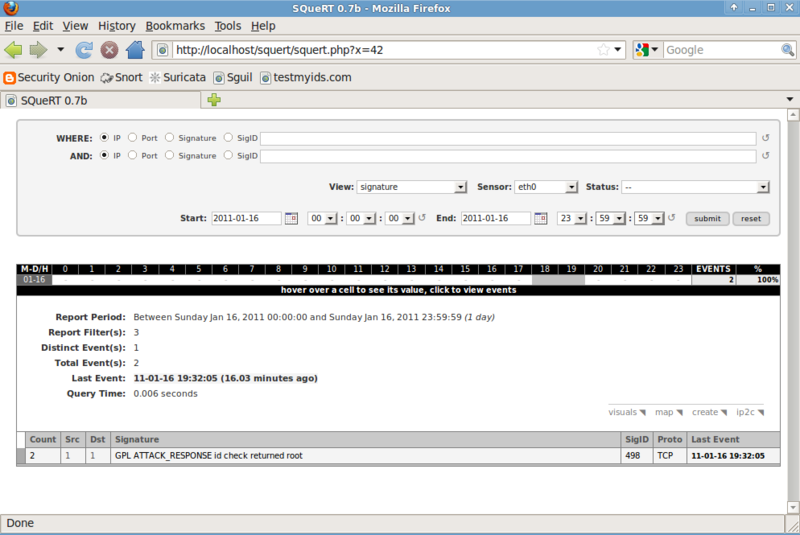800x535 pixels.
Task: Open the Snort bookmark
Action: click(x=121, y=78)
